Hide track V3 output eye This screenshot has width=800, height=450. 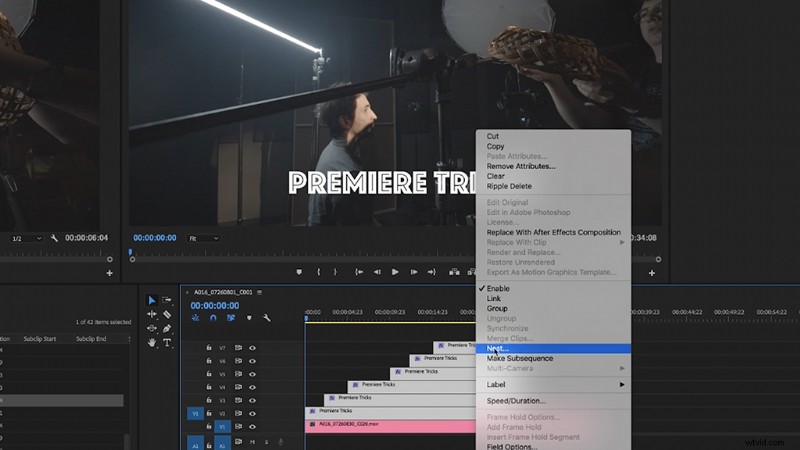pyautogui.click(x=252, y=400)
